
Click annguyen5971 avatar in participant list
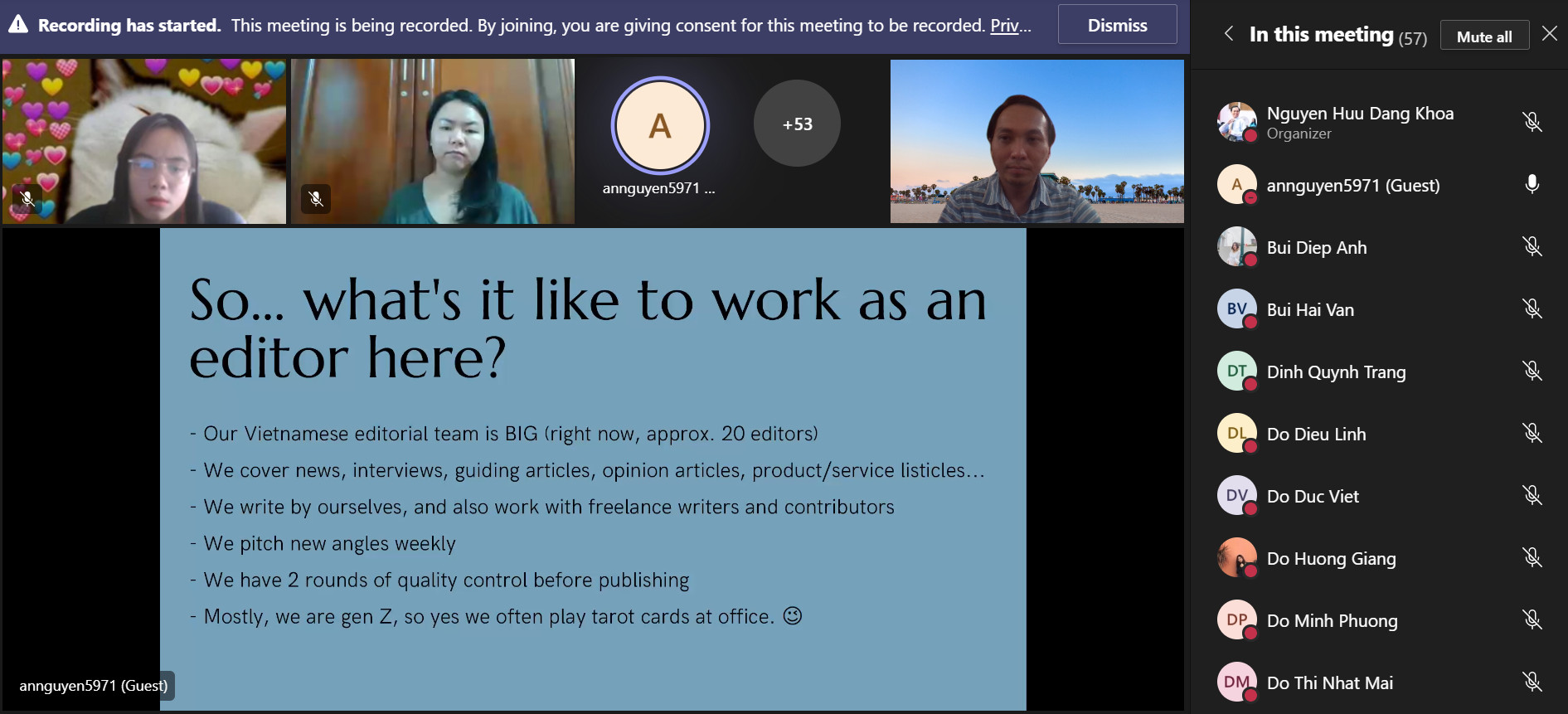pyautogui.click(x=1236, y=184)
